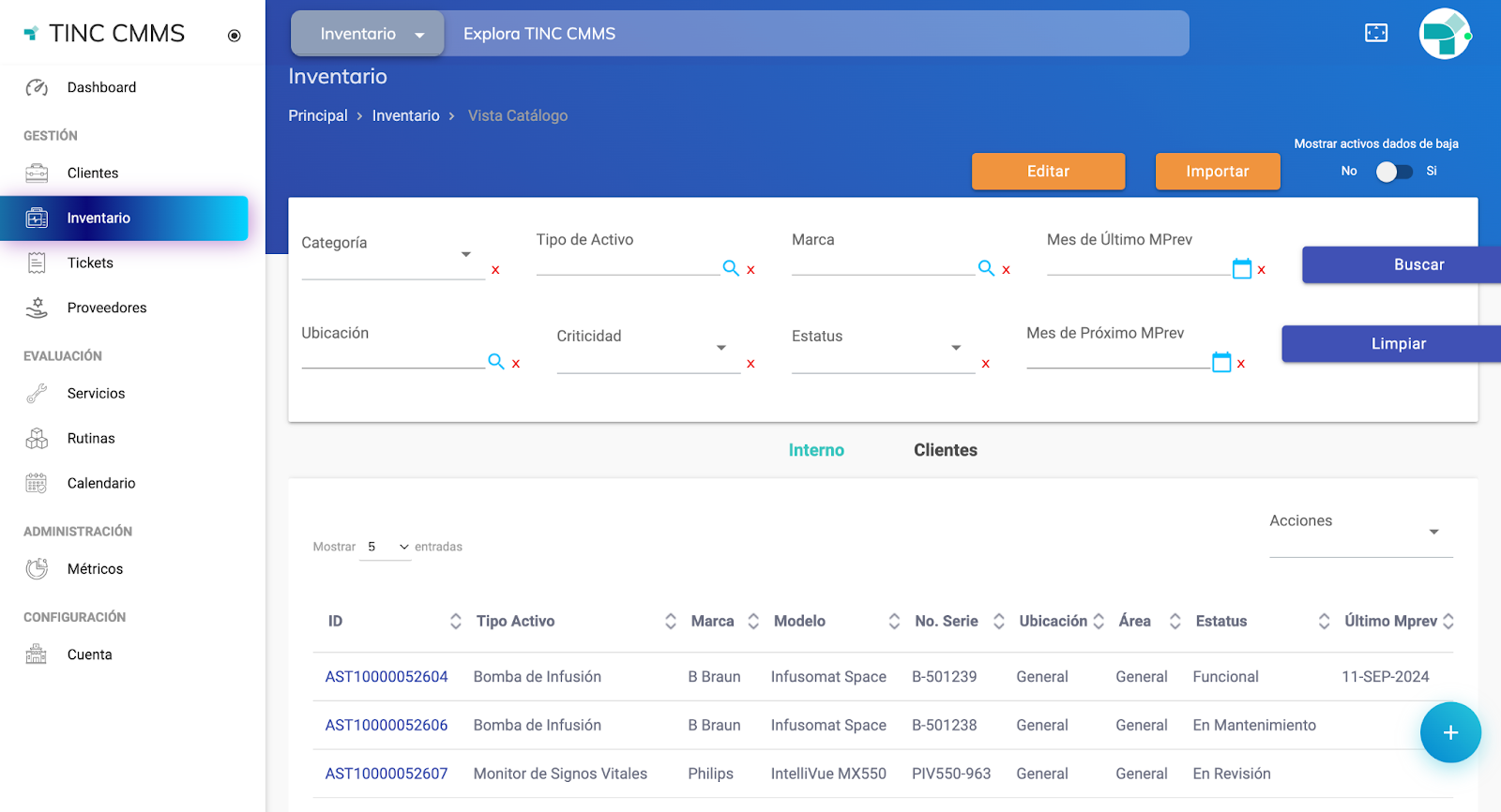Viewport: 1501px width, 812px height.
Task: Open calendar for Mes de Próximo MPrev
Action: point(1221,363)
